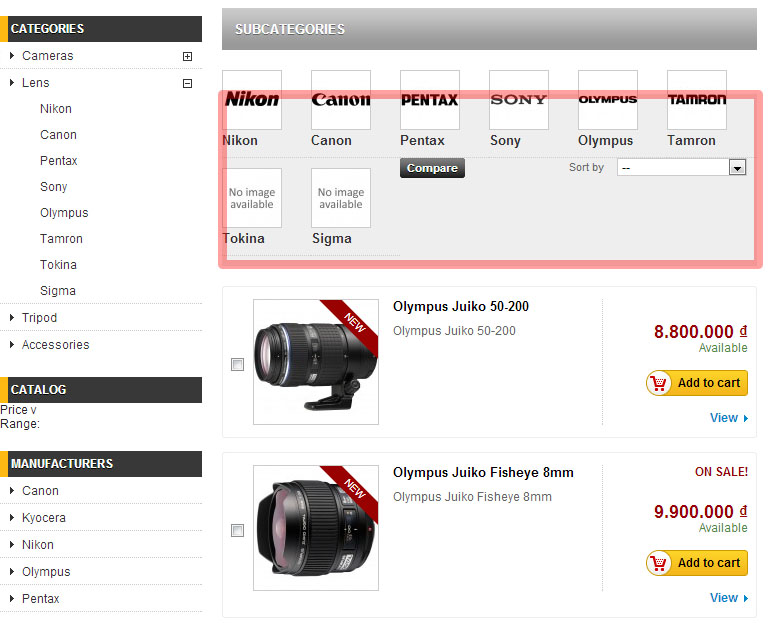
Task: Click the 9.900.000 đ price
Action: (700, 511)
